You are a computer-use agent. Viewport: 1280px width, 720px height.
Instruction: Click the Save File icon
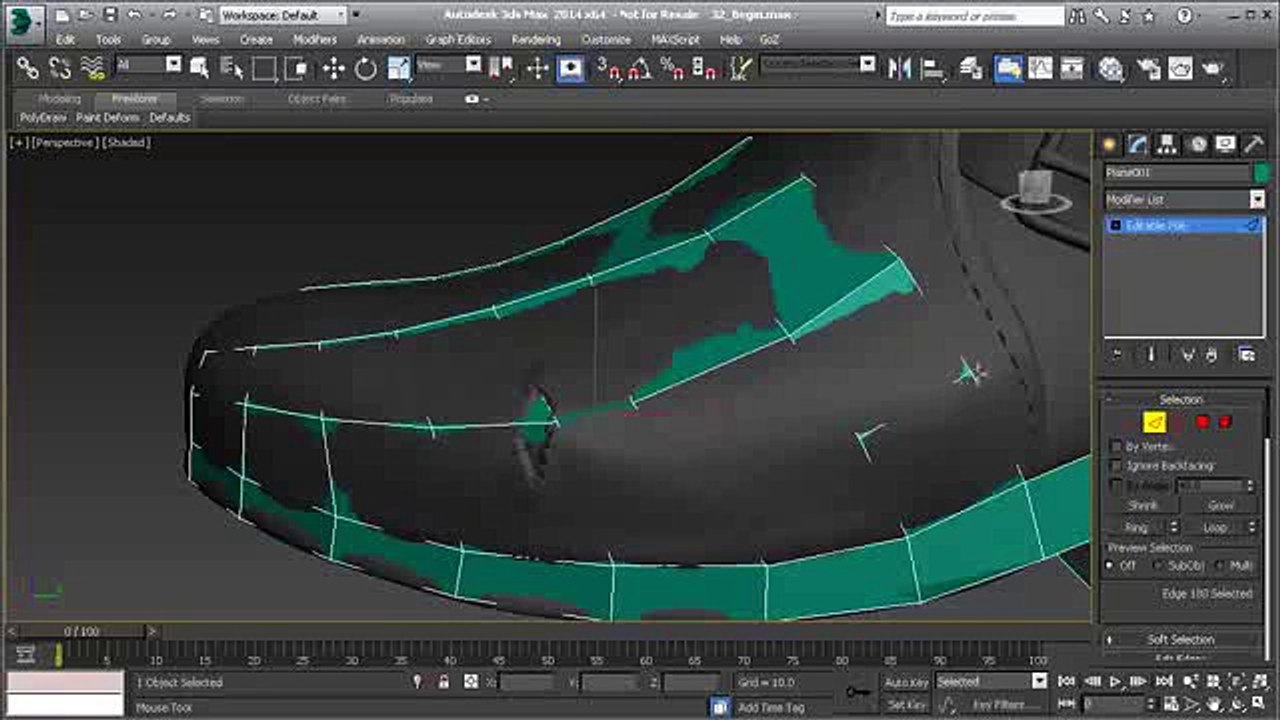coord(109,15)
